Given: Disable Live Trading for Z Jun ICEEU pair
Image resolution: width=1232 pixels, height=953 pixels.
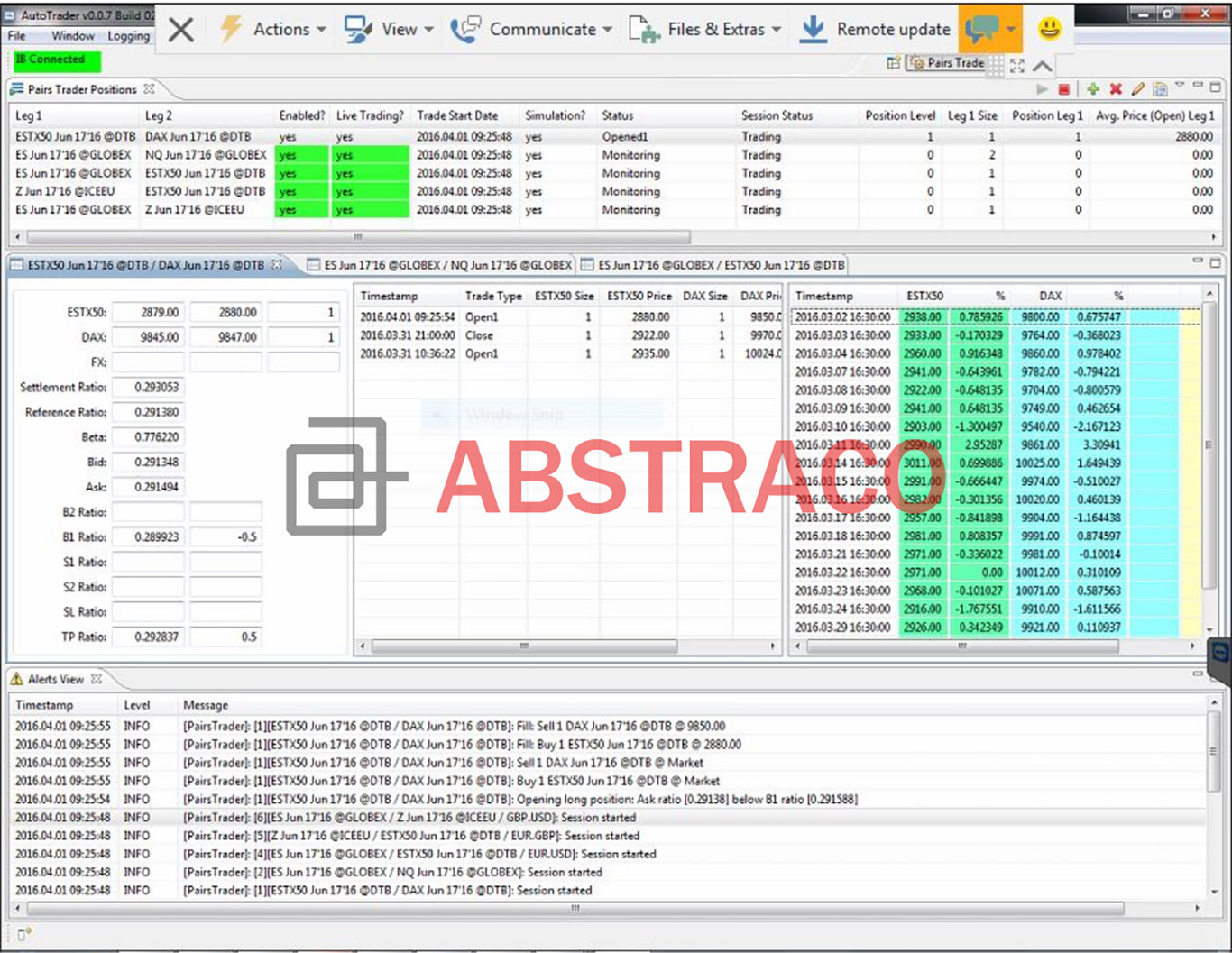Looking at the screenshot, I should [369, 191].
